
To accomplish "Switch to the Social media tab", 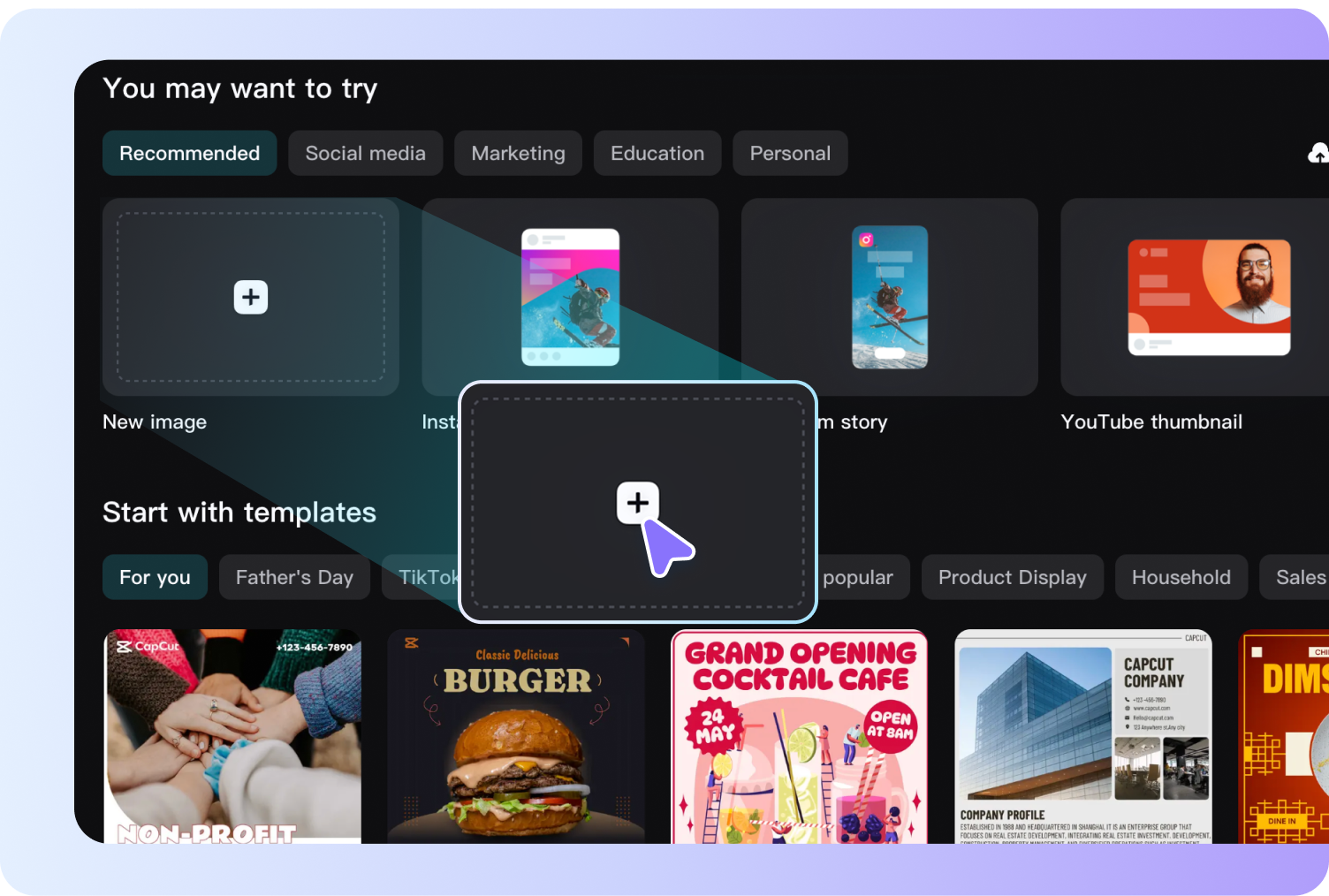I will tap(365, 154).
